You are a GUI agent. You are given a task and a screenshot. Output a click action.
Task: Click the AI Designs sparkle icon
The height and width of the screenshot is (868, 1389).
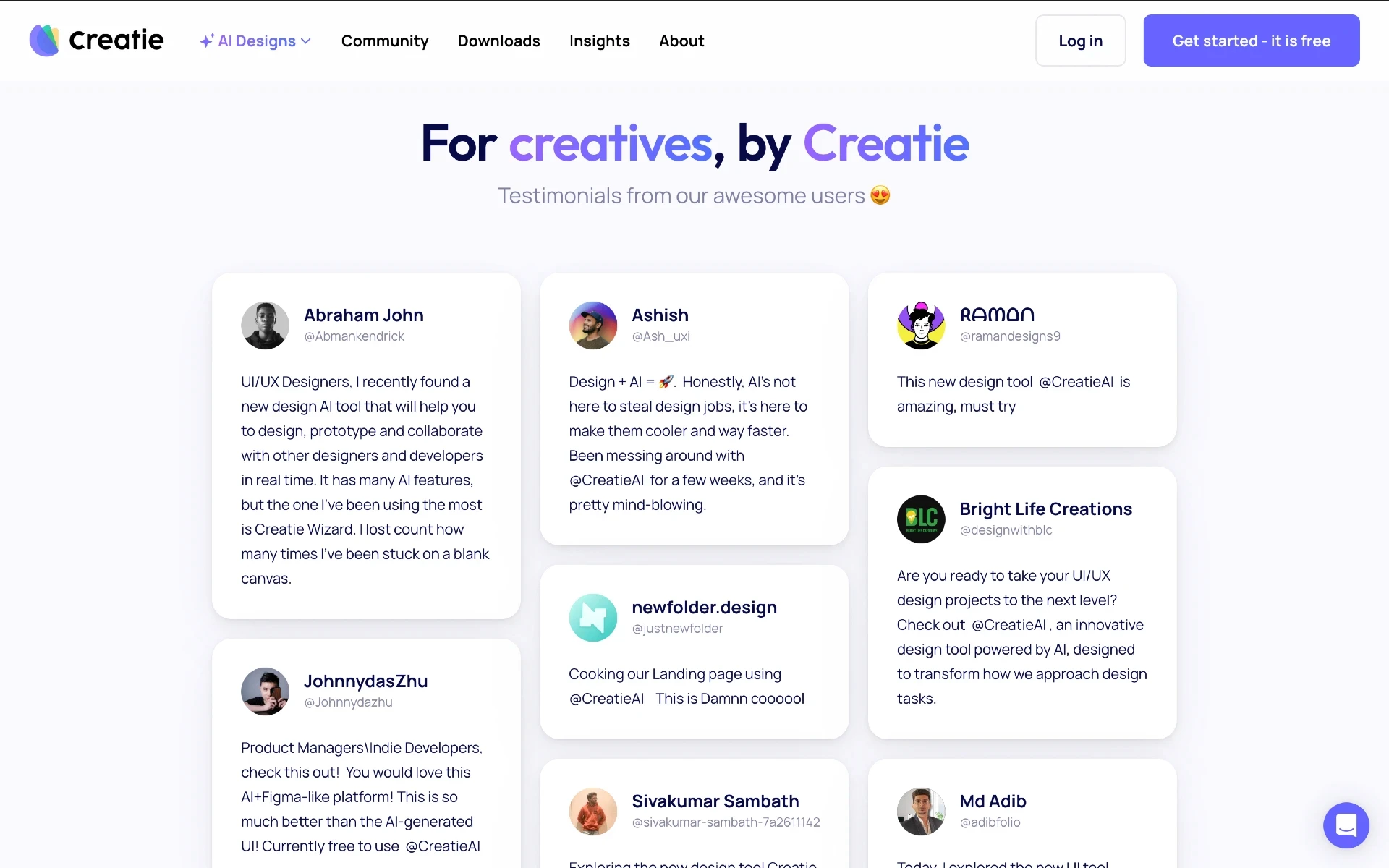pyautogui.click(x=207, y=40)
